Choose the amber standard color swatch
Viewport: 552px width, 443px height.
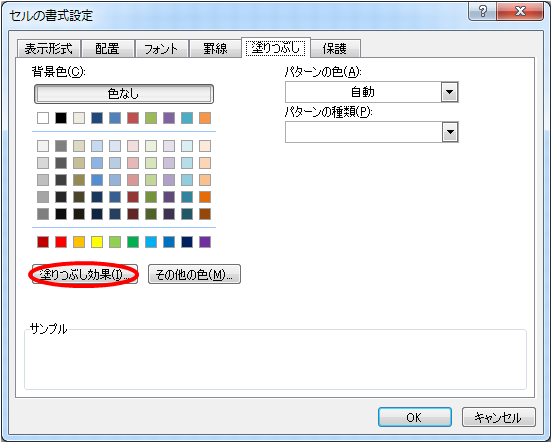[79, 242]
